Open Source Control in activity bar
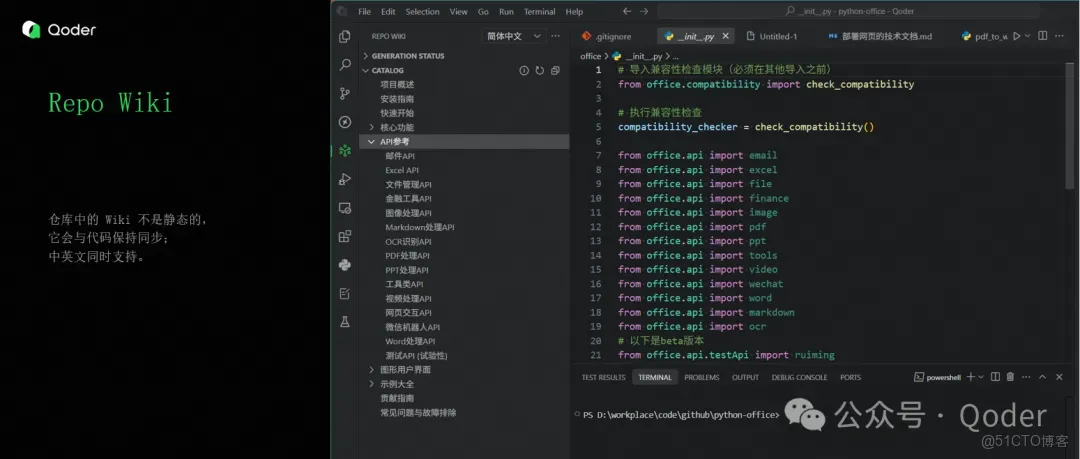Image resolution: width=1080 pixels, height=459 pixels. [x=345, y=93]
